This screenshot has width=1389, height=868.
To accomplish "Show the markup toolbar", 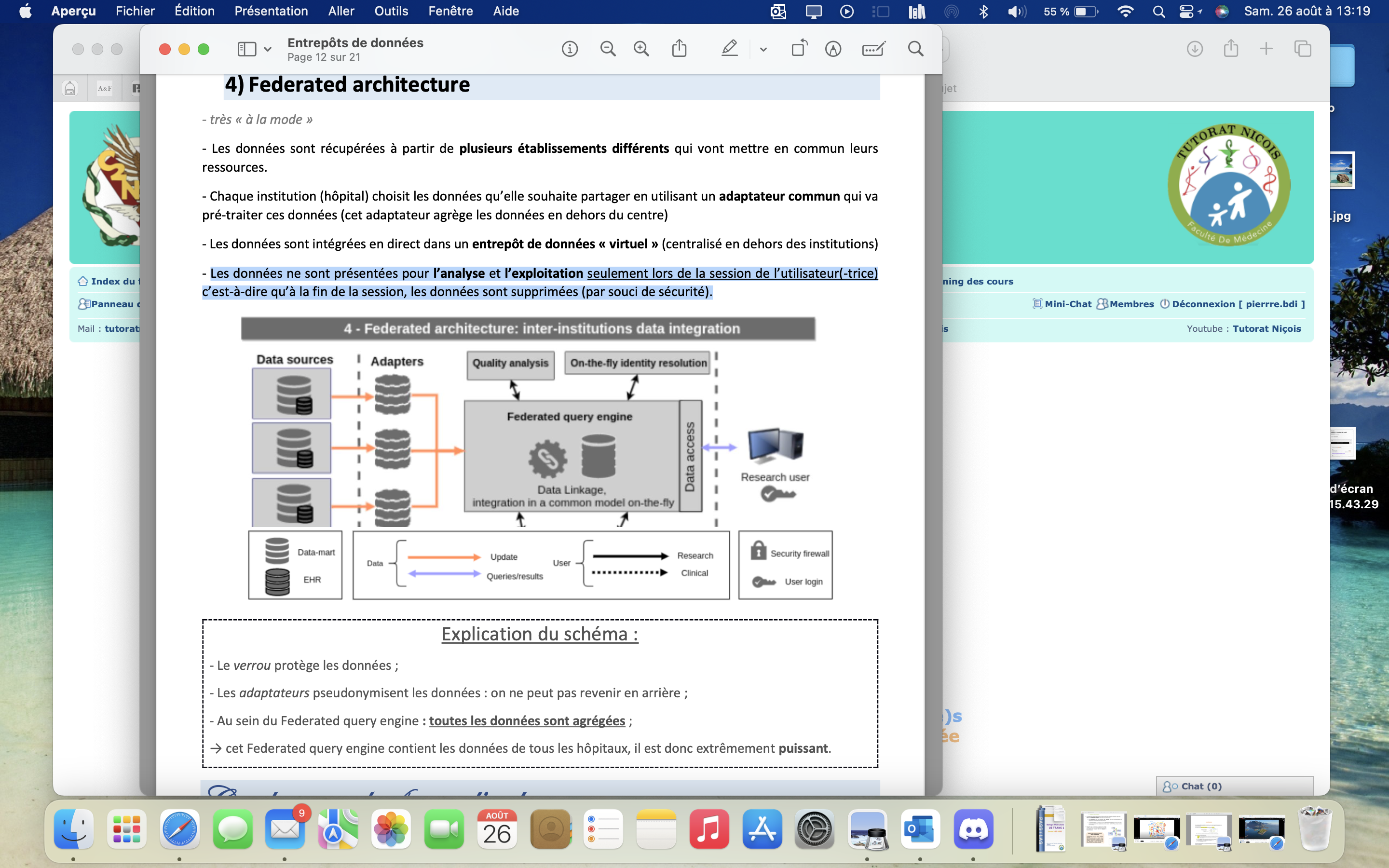I will (x=833, y=49).
